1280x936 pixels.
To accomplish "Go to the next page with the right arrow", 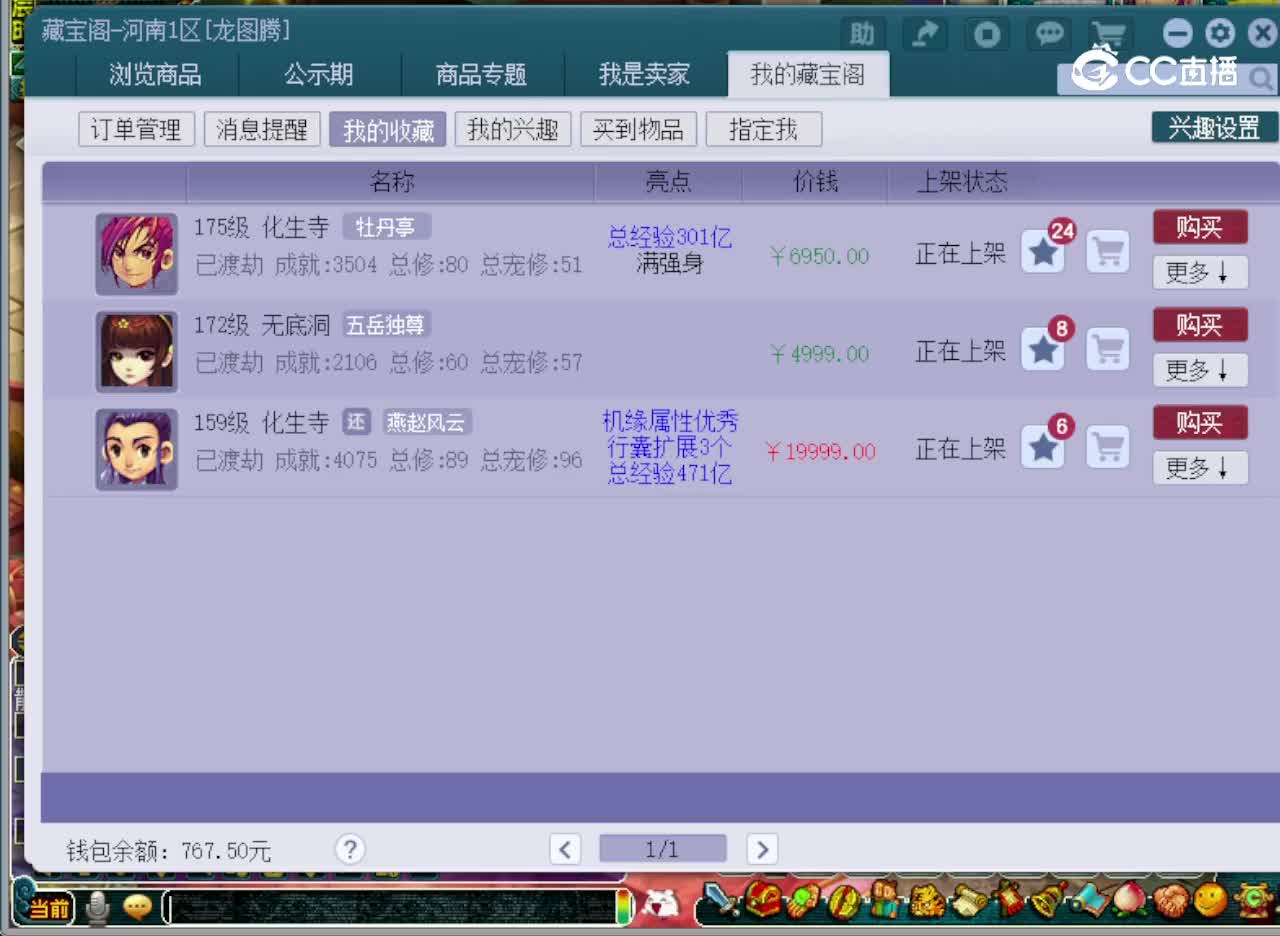I will (x=762, y=848).
